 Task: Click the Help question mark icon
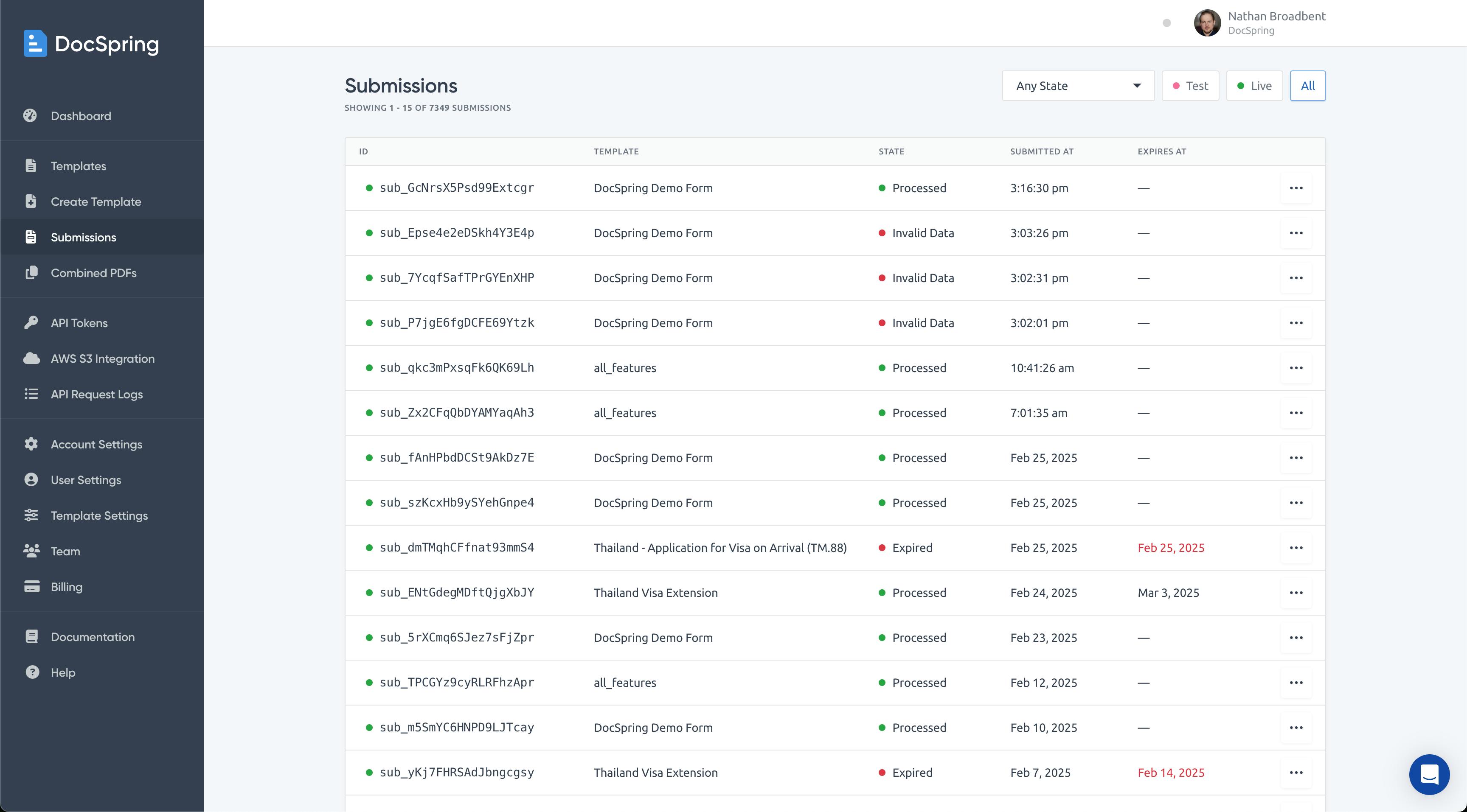point(32,672)
